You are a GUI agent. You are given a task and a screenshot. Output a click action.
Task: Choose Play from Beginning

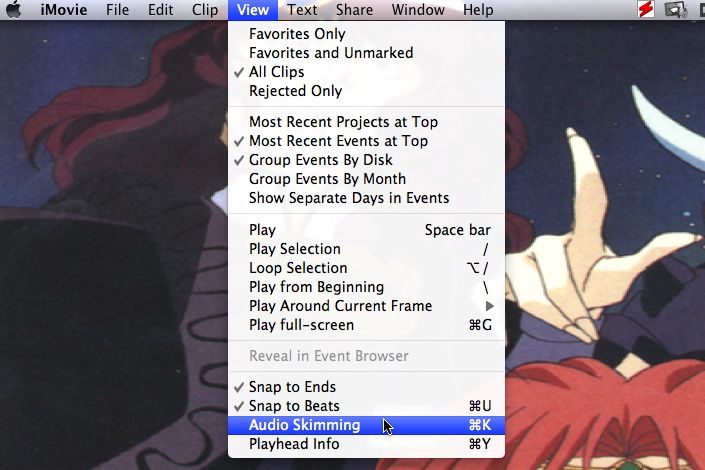(366, 287)
